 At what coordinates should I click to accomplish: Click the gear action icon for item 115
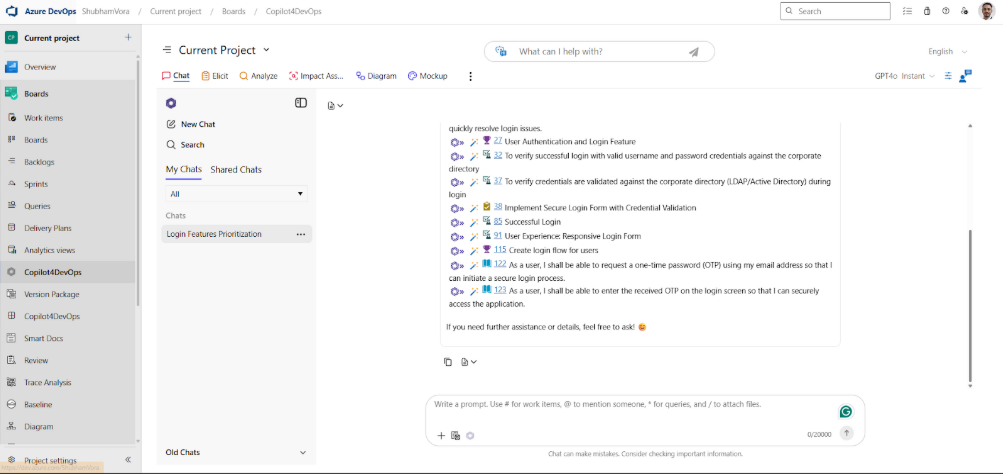point(457,251)
